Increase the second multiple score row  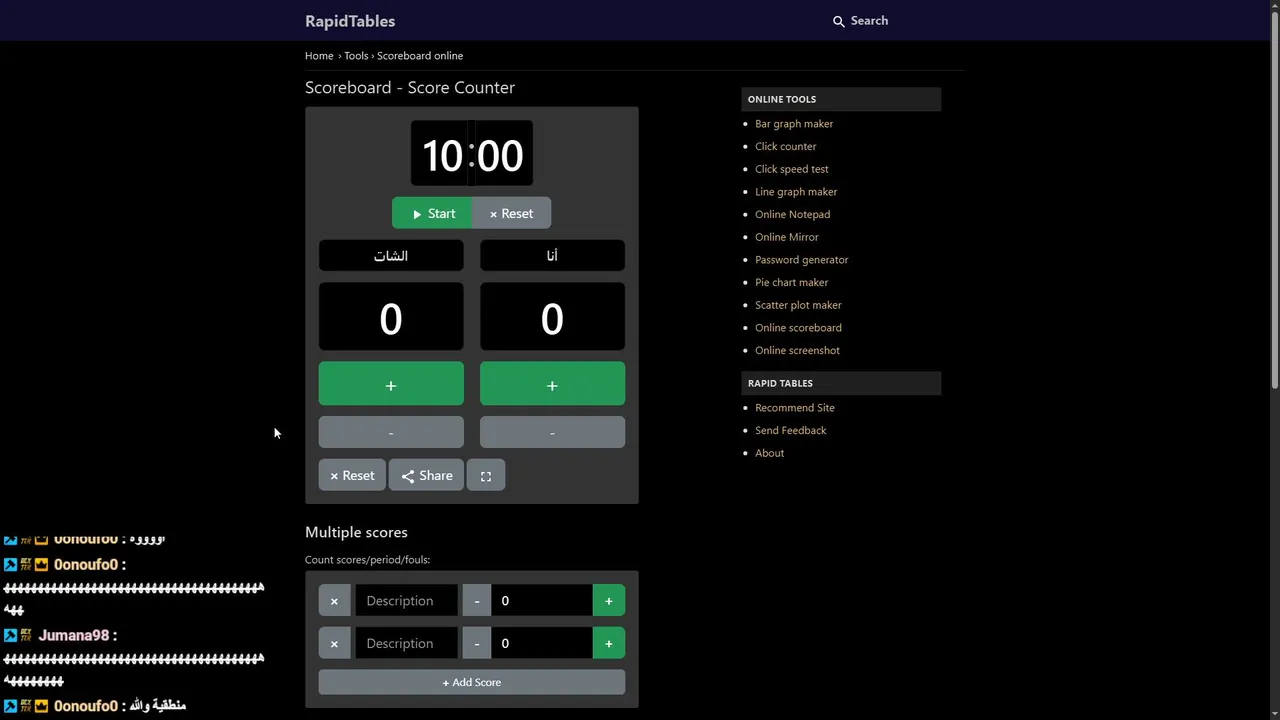pos(609,644)
